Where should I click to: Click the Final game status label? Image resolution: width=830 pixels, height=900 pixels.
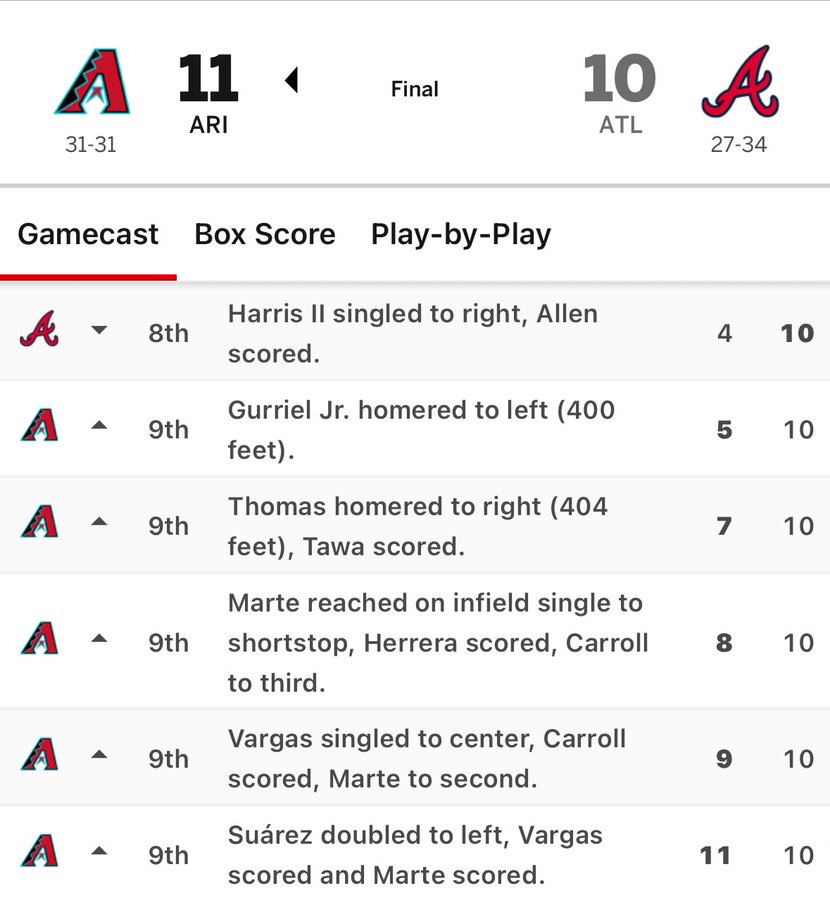click(415, 89)
